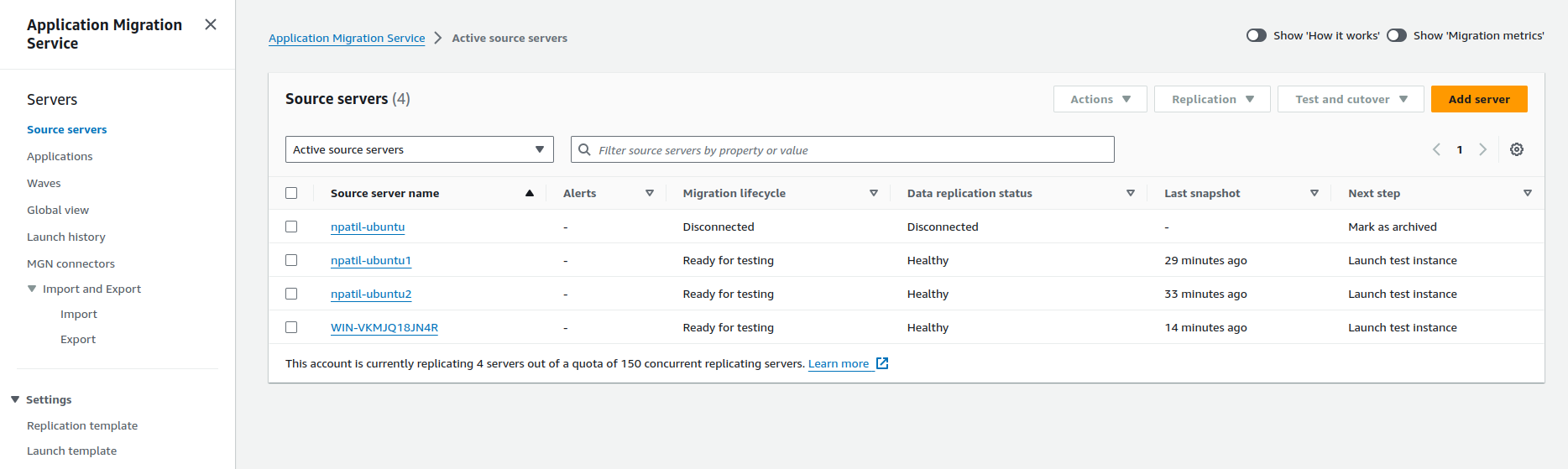Select all source servers checkbox

click(x=291, y=193)
